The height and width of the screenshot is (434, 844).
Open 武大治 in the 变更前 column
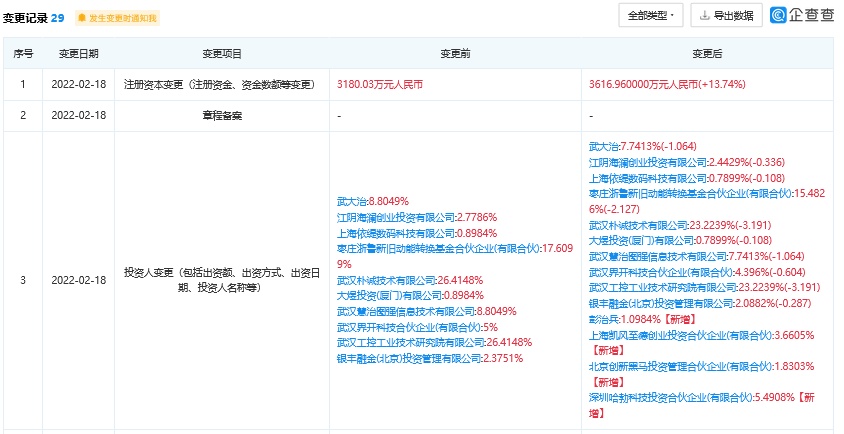352,200
